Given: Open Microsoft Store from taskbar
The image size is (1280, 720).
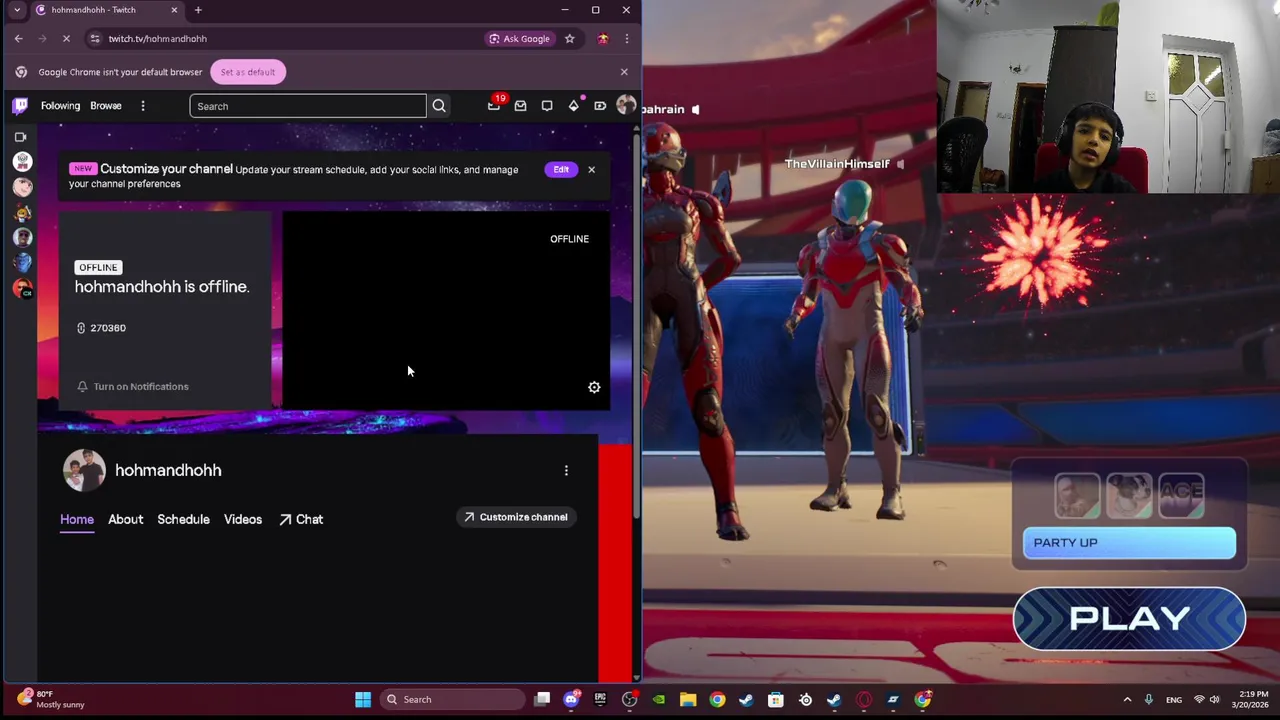Looking at the screenshot, I should (776, 699).
